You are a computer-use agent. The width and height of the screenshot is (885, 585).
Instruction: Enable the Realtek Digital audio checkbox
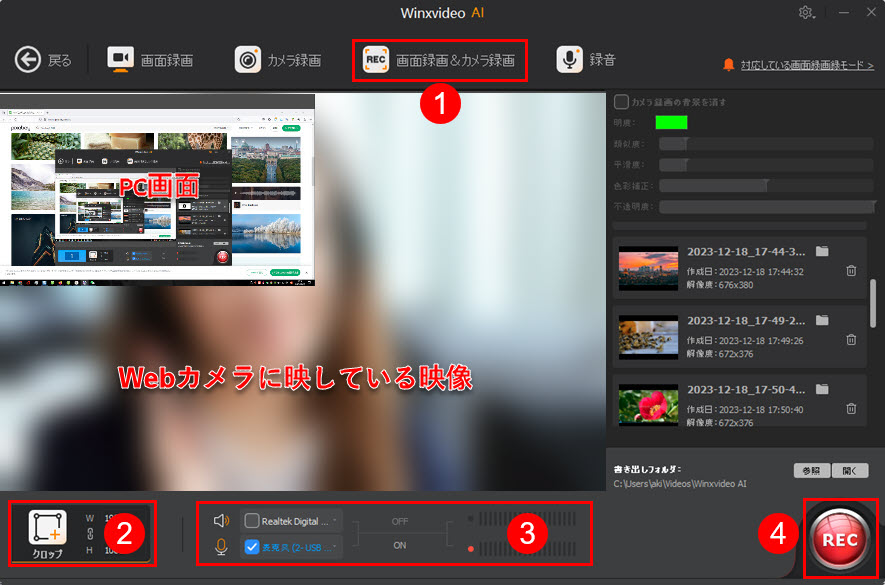(x=252, y=521)
